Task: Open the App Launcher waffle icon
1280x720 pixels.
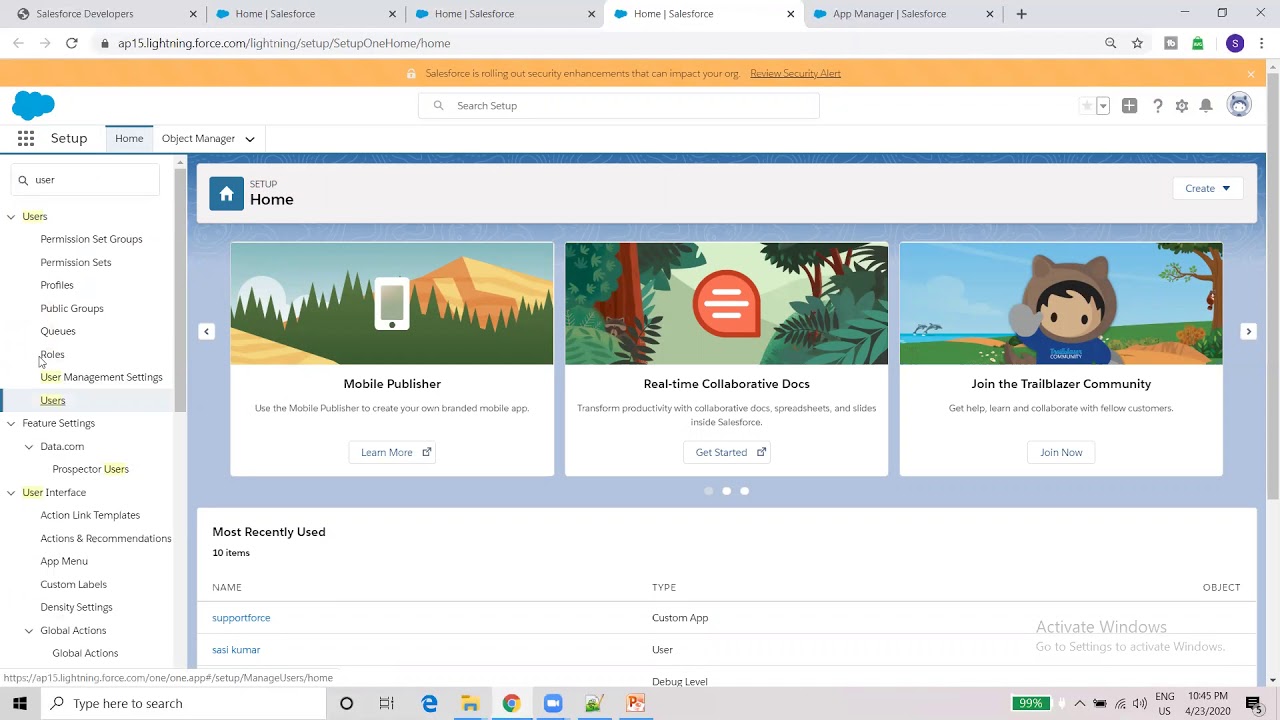Action: tap(26, 139)
